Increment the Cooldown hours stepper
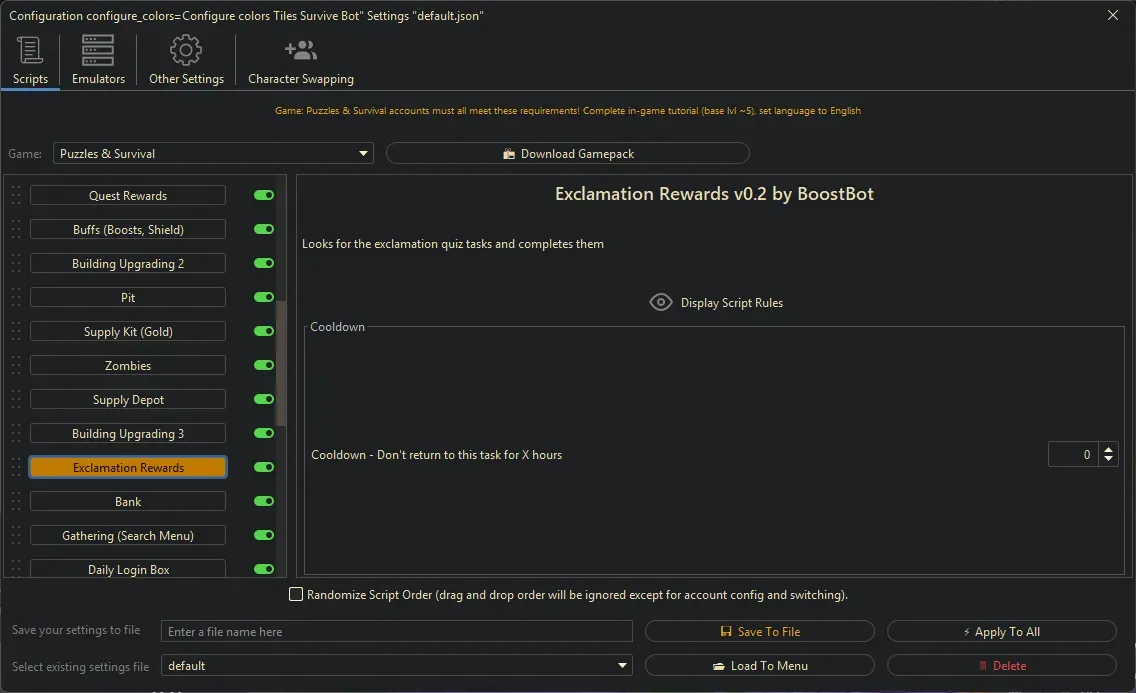The image size is (1136, 693). pyautogui.click(x=1108, y=449)
